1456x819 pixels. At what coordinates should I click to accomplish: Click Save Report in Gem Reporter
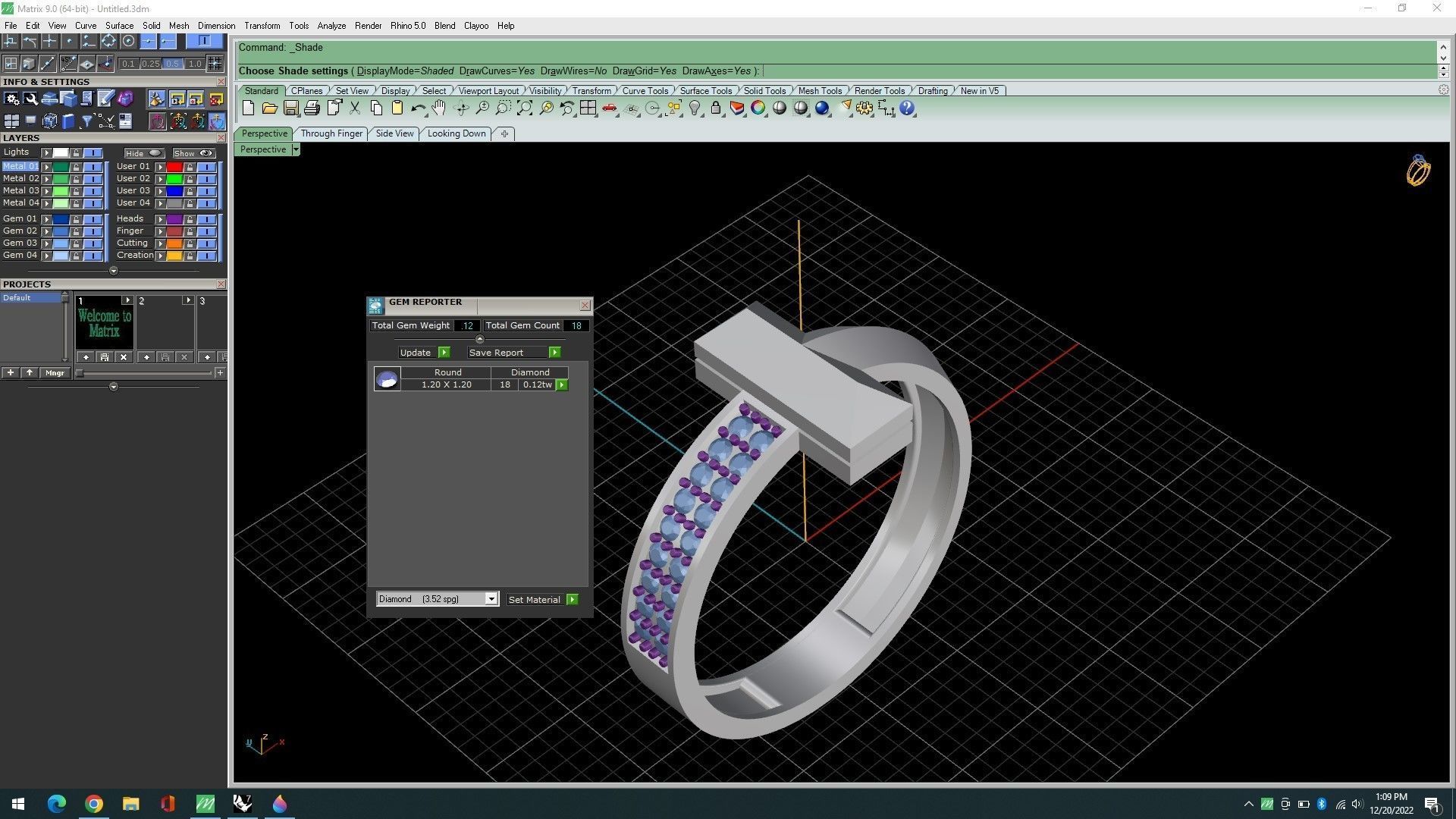click(513, 353)
